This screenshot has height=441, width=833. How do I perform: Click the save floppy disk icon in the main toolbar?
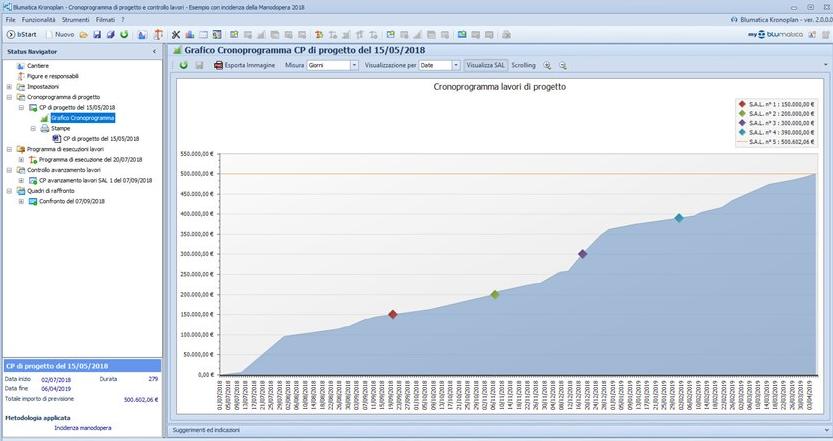pyautogui.click(x=97, y=34)
